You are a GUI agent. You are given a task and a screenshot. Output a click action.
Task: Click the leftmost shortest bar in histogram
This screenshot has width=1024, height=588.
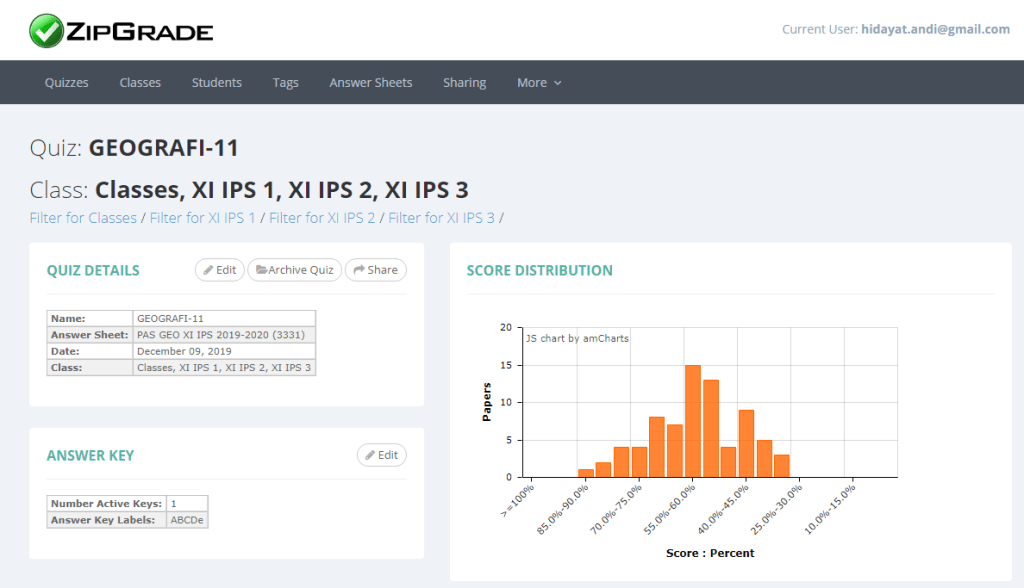(586, 473)
